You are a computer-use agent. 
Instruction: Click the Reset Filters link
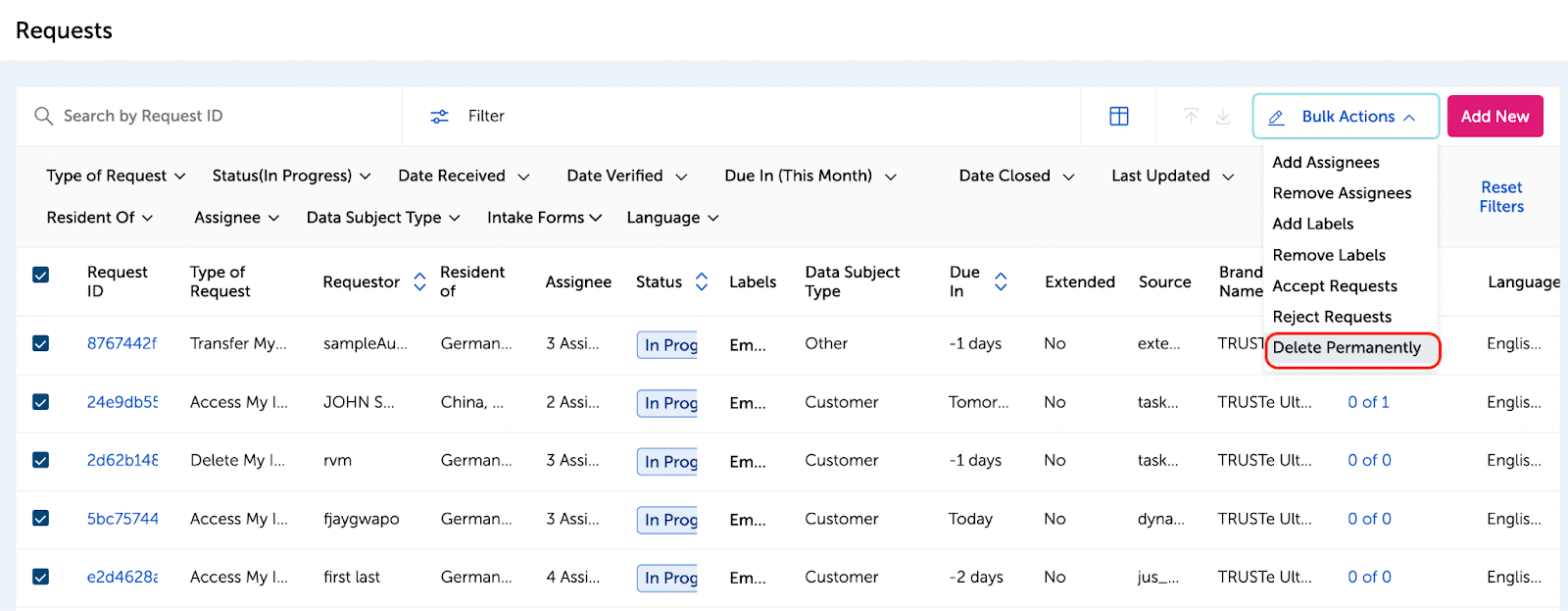coord(1501,197)
